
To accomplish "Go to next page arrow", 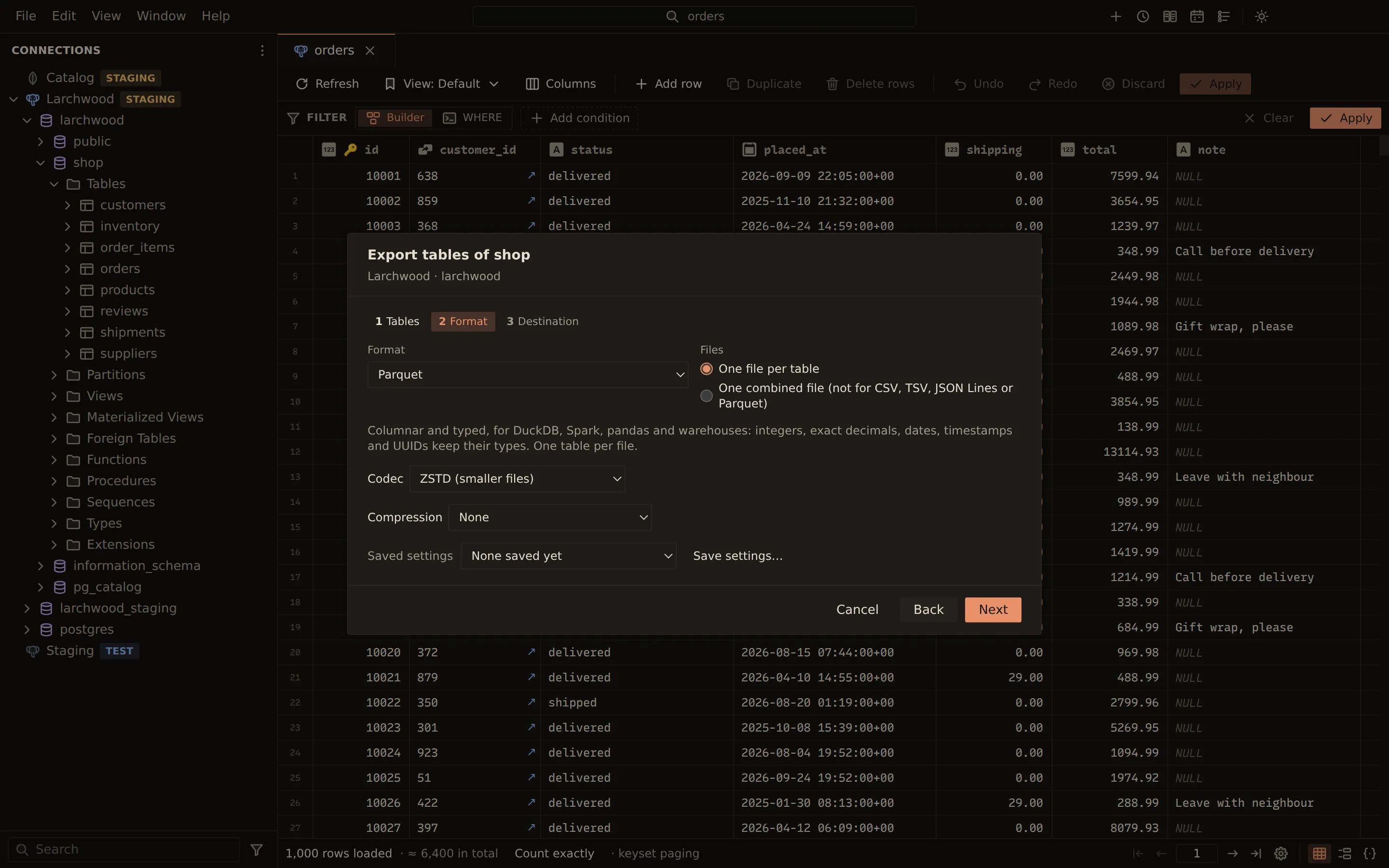I will [x=1232, y=854].
